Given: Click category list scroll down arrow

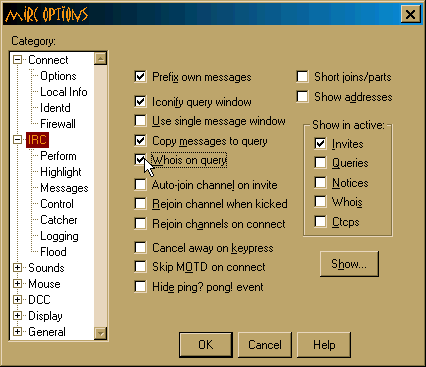Looking at the screenshot, I should point(100,333).
